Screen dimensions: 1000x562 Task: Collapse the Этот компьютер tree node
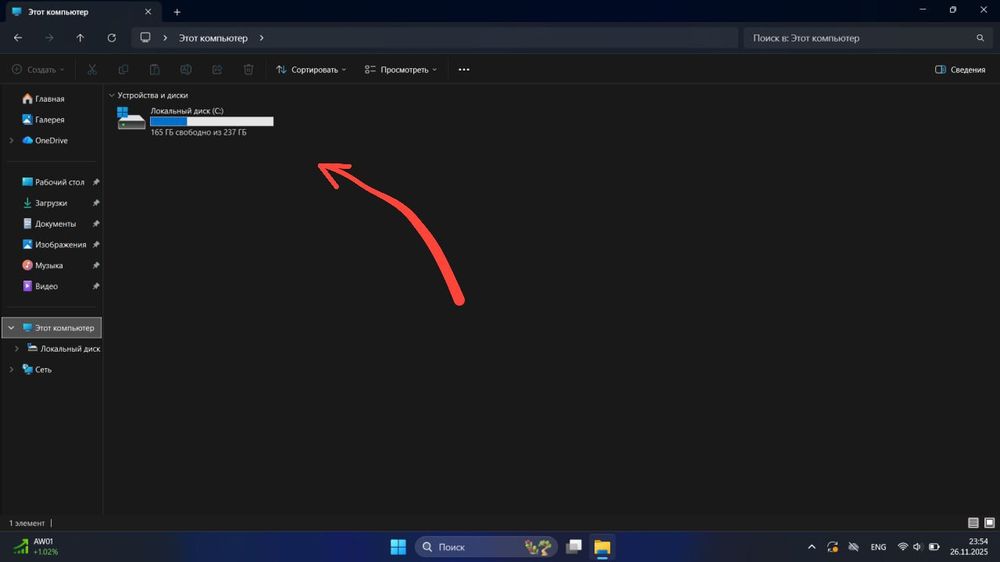[11, 328]
